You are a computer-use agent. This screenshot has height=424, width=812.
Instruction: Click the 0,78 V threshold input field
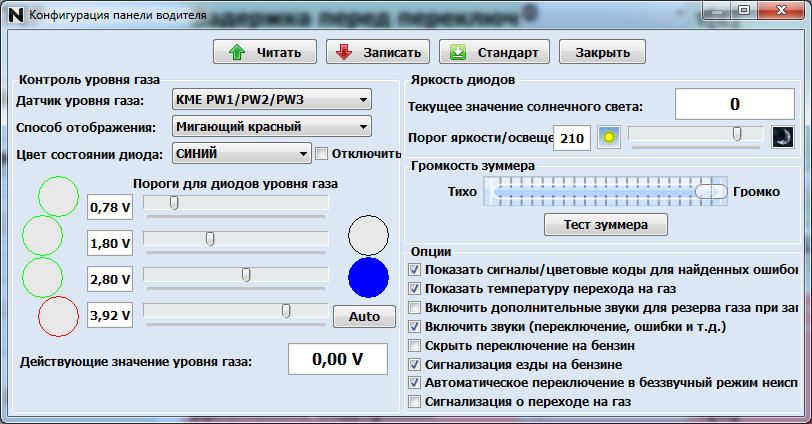(x=111, y=207)
